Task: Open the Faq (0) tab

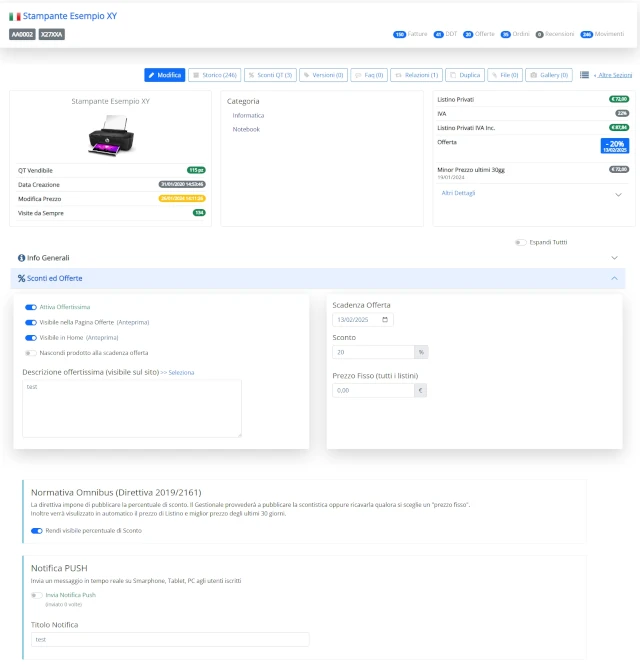Action: pos(369,75)
